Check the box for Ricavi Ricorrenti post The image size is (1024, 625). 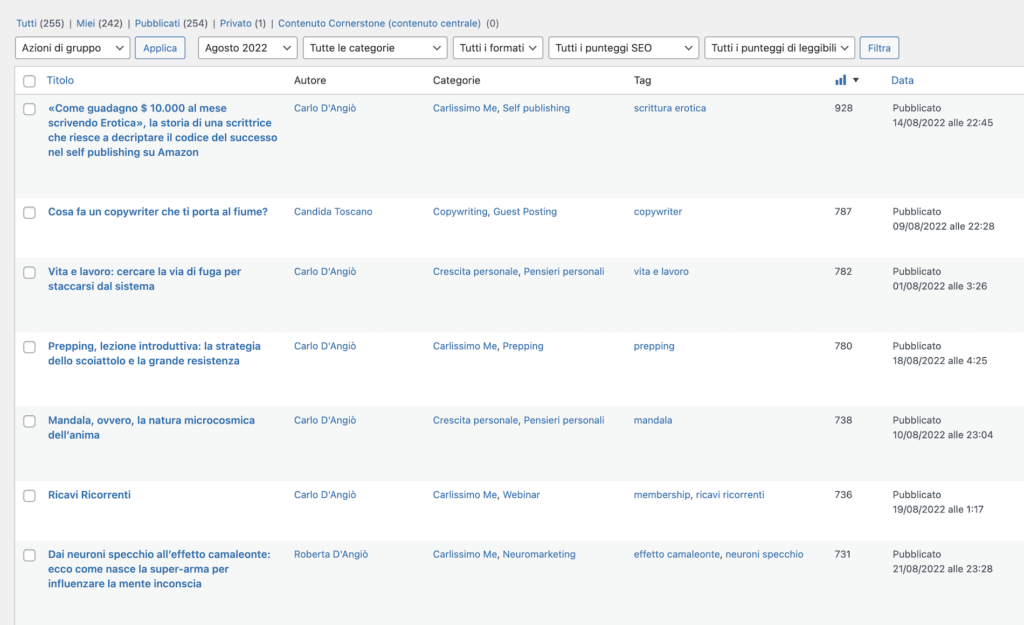(x=29, y=495)
